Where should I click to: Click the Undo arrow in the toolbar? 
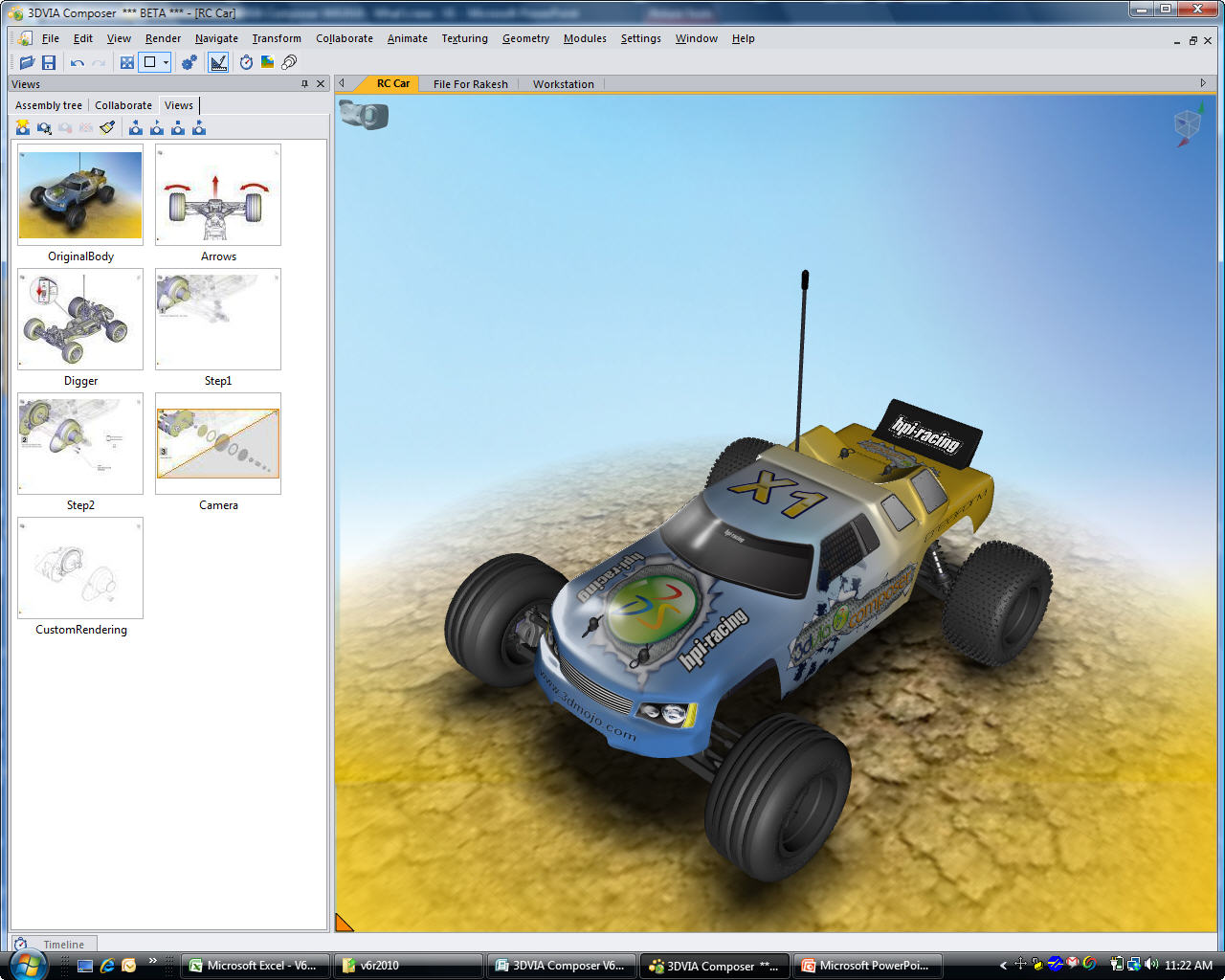click(77, 62)
